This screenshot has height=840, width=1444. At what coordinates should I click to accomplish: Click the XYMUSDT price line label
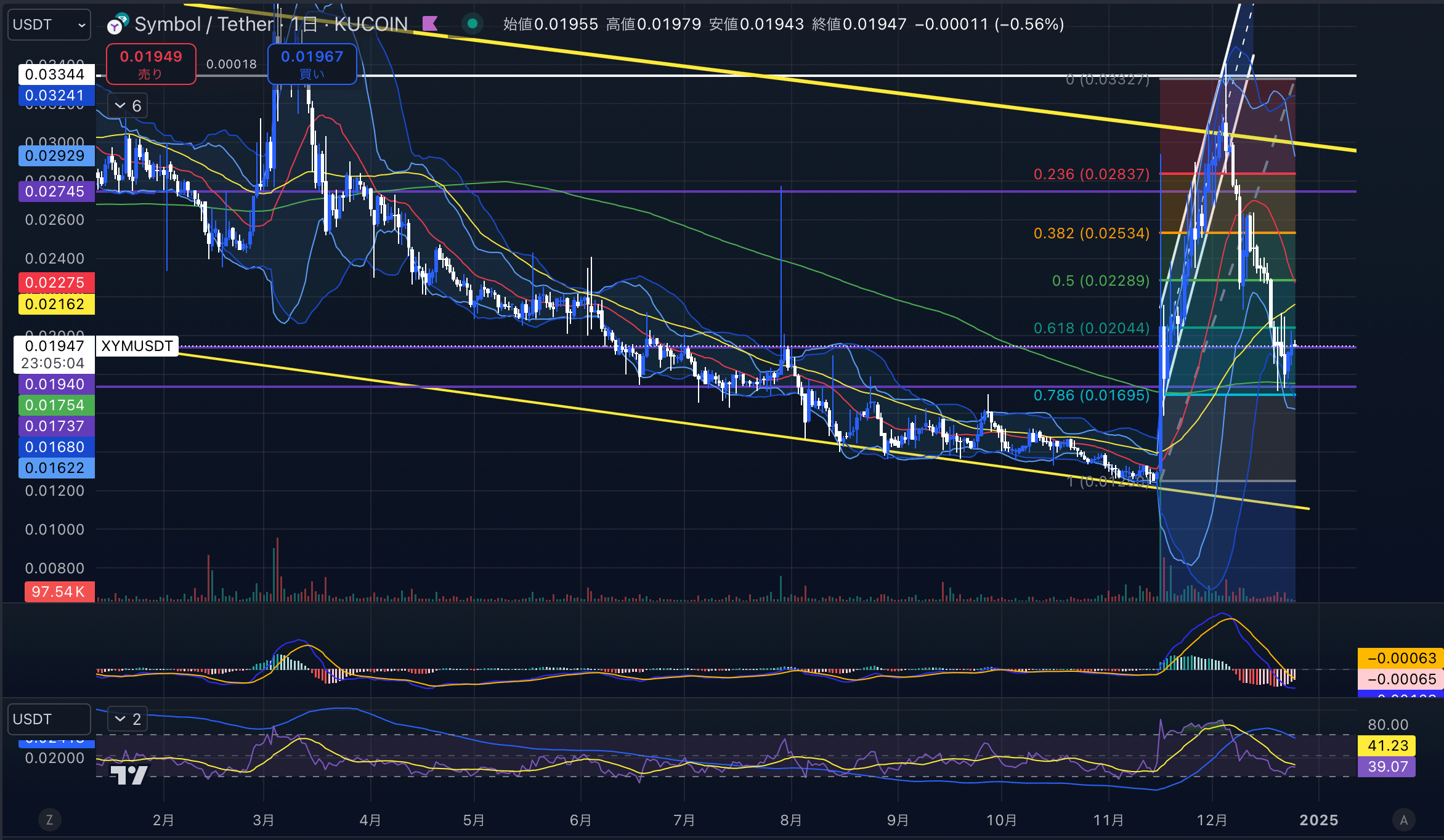point(137,346)
